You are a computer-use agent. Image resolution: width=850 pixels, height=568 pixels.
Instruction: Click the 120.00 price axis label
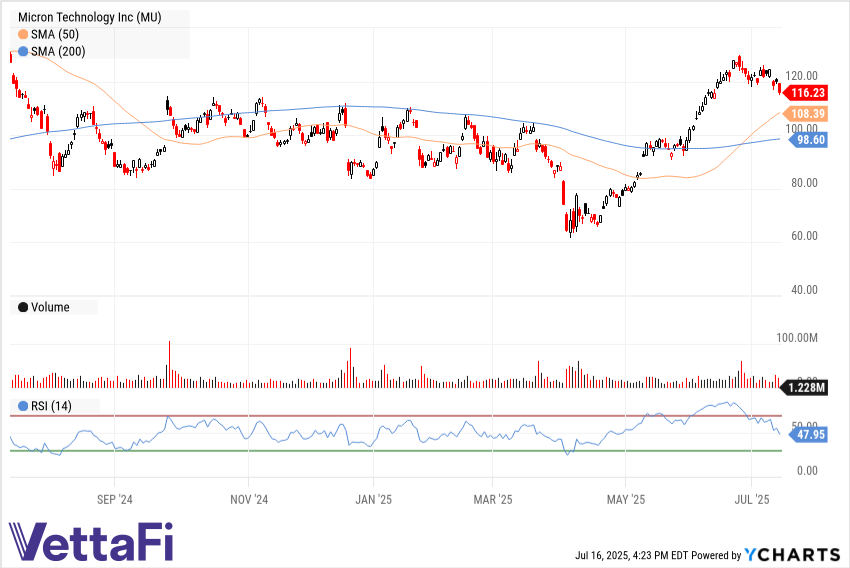click(801, 76)
